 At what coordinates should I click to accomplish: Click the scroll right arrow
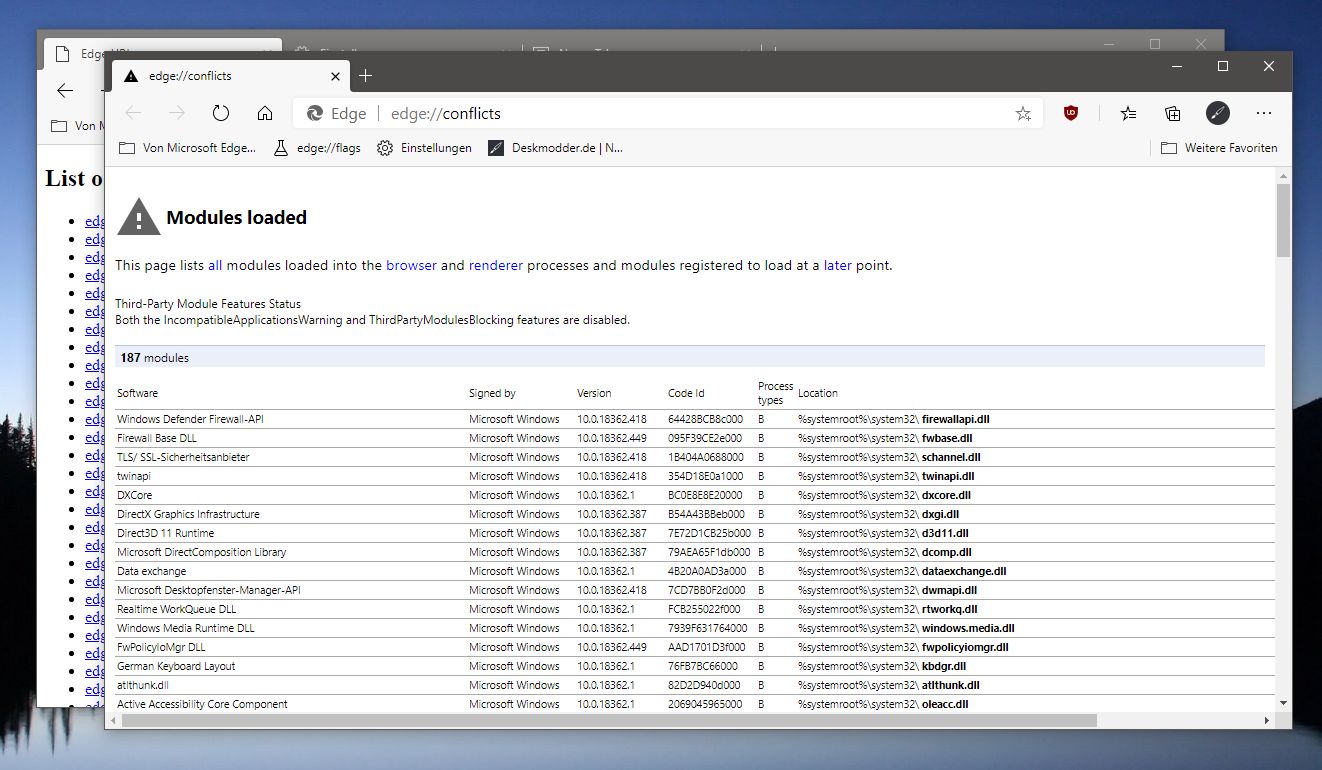click(1267, 720)
